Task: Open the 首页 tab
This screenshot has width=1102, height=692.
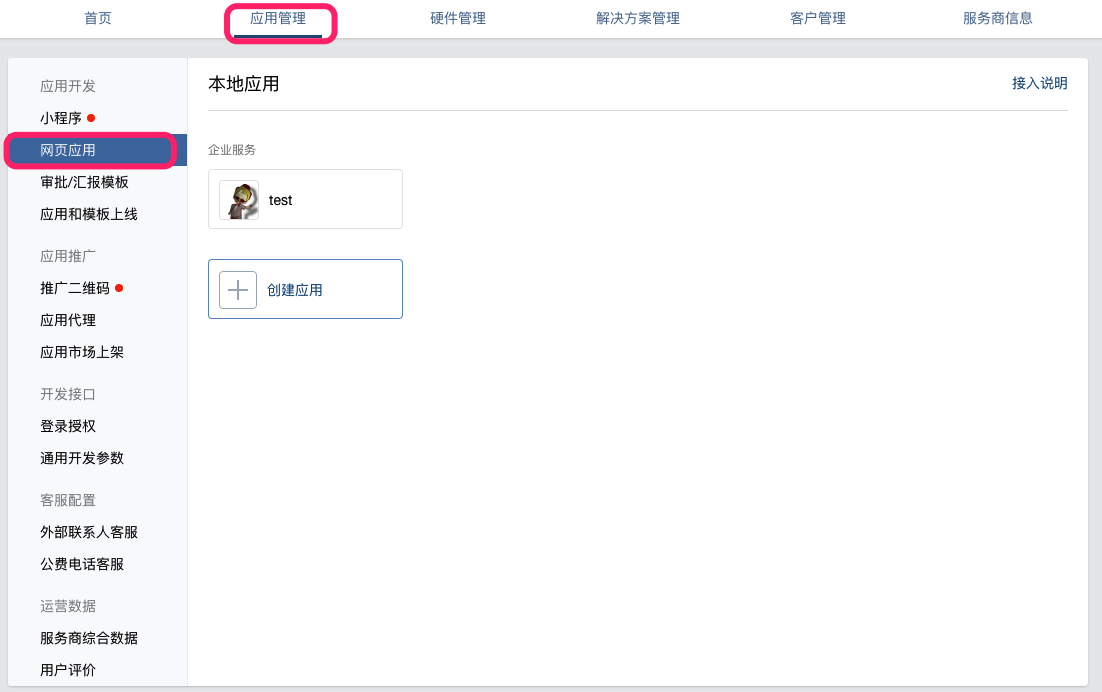Action: pos(98,18)
